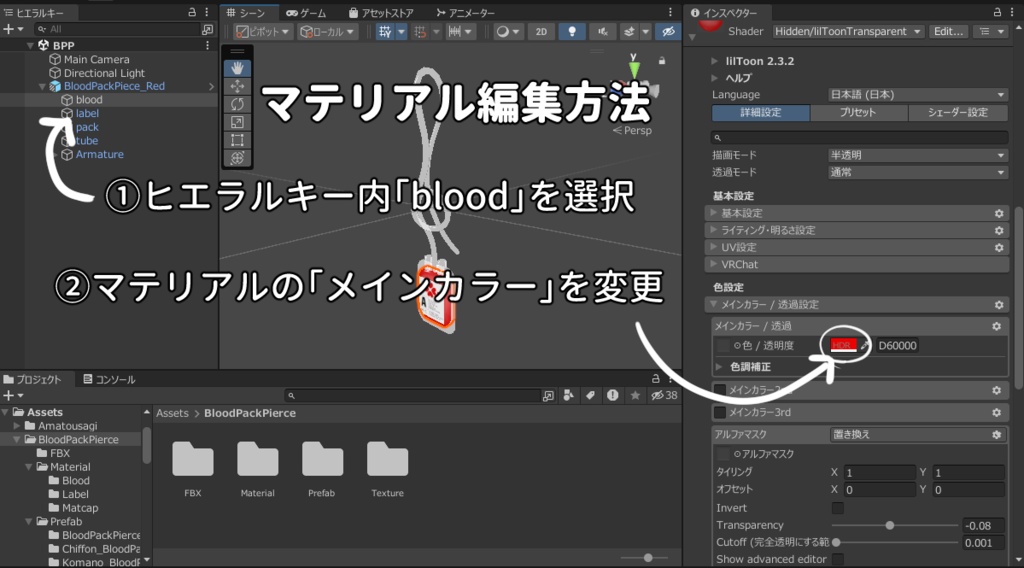Viewport: 1024px width, 568px height.
Task: Open the BPP scene options menu
Action: pyautogui.click(x=208, y=45)
